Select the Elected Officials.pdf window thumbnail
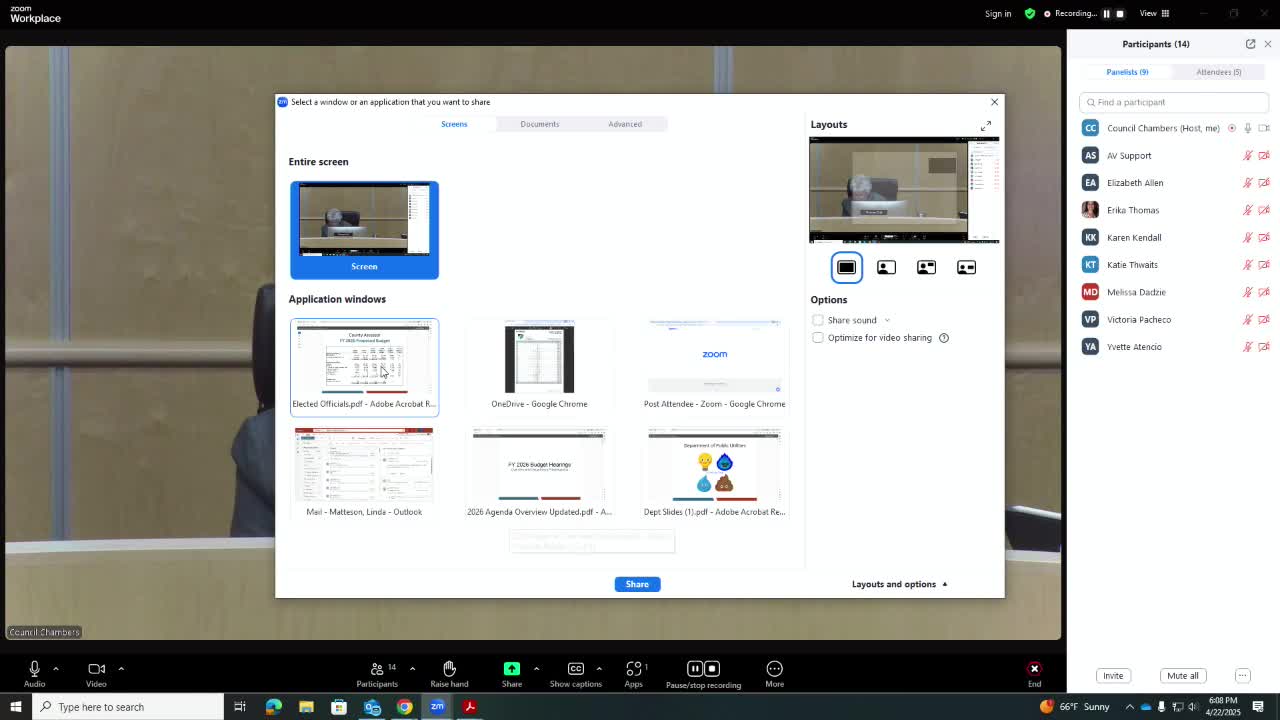The height and width of the screenshot is (720, 1280). tap(364, 366)
